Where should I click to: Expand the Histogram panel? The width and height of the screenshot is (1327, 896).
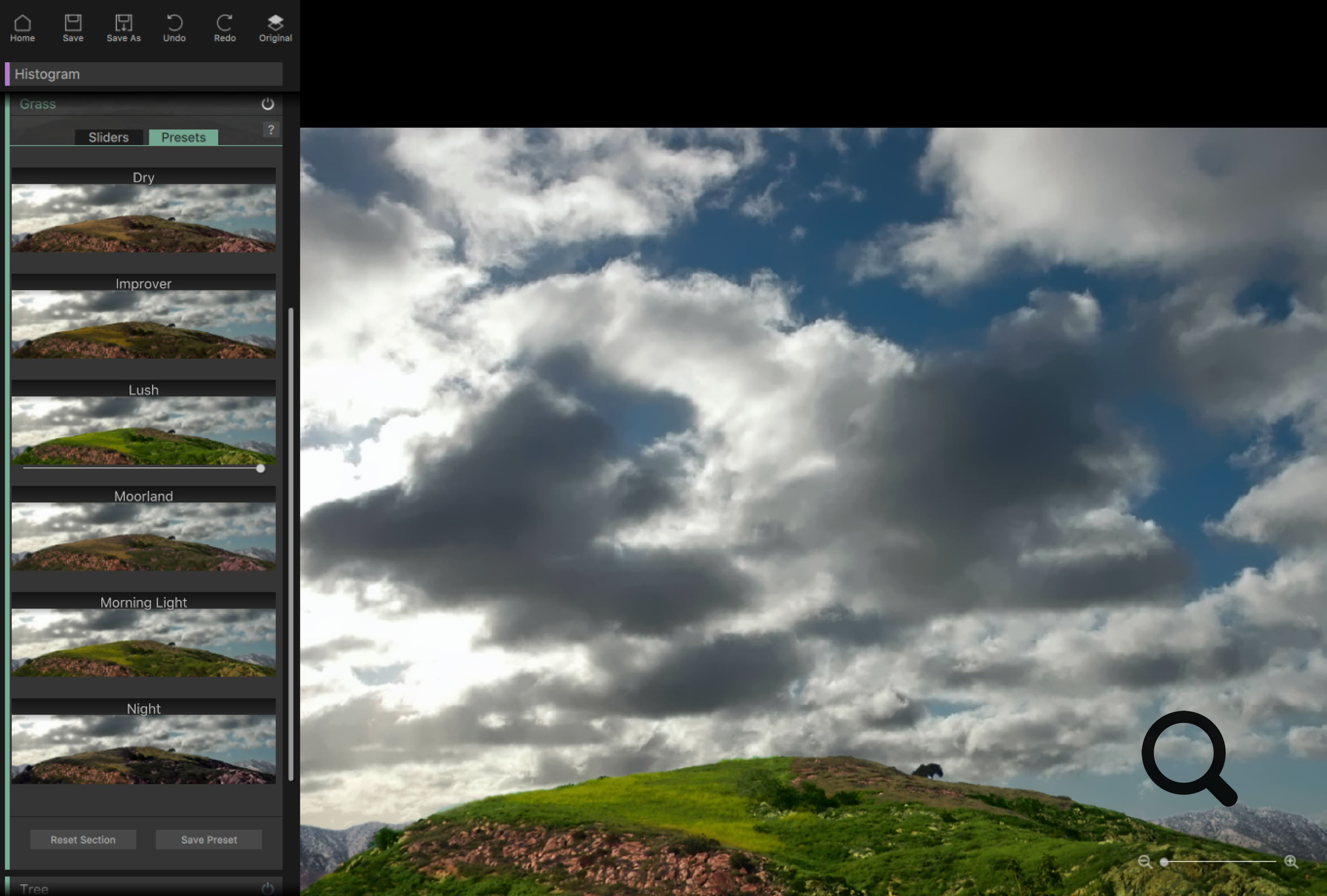(x=145, y=73)
